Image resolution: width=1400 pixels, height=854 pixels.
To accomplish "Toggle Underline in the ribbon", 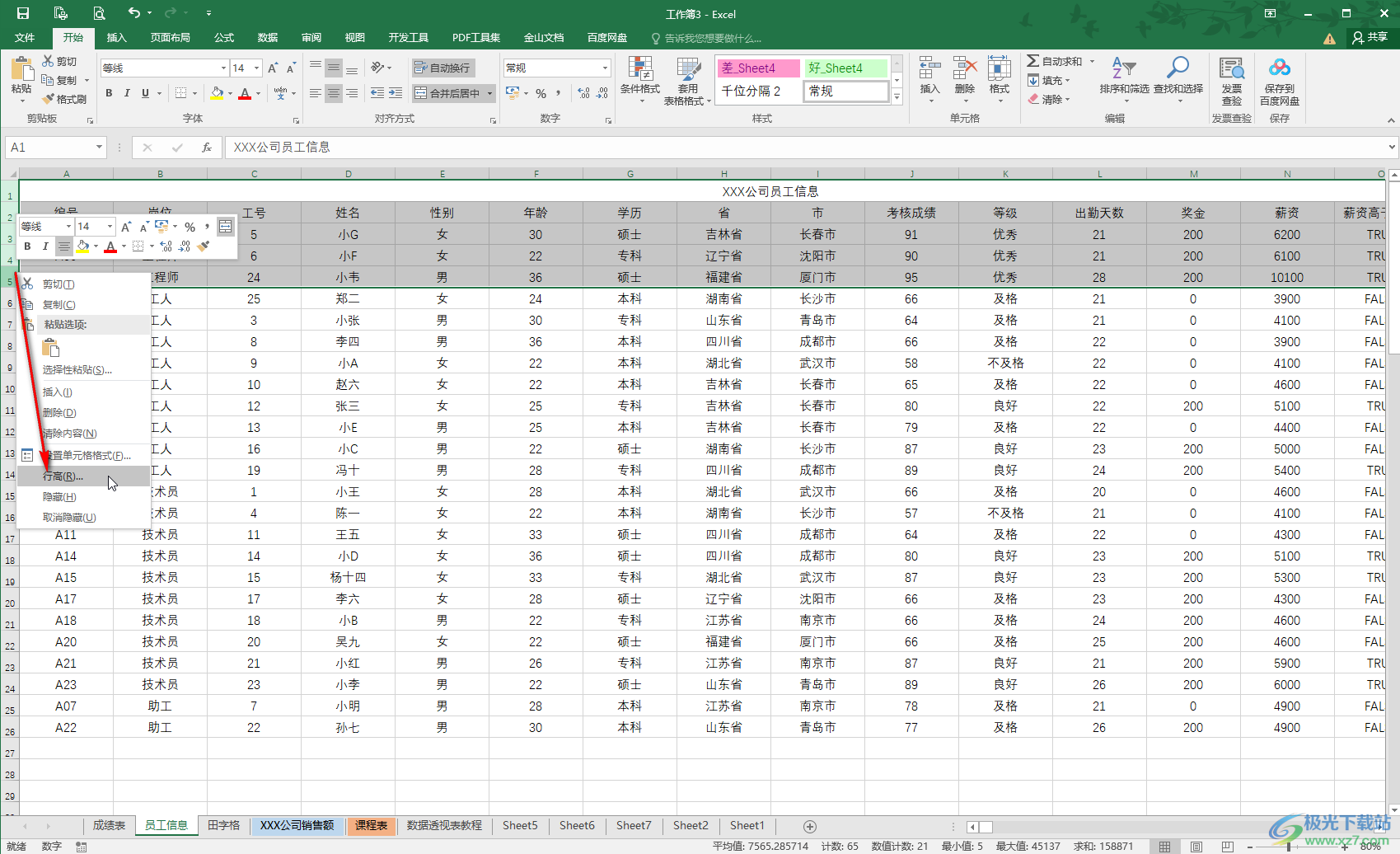I will tap(146, 93).
